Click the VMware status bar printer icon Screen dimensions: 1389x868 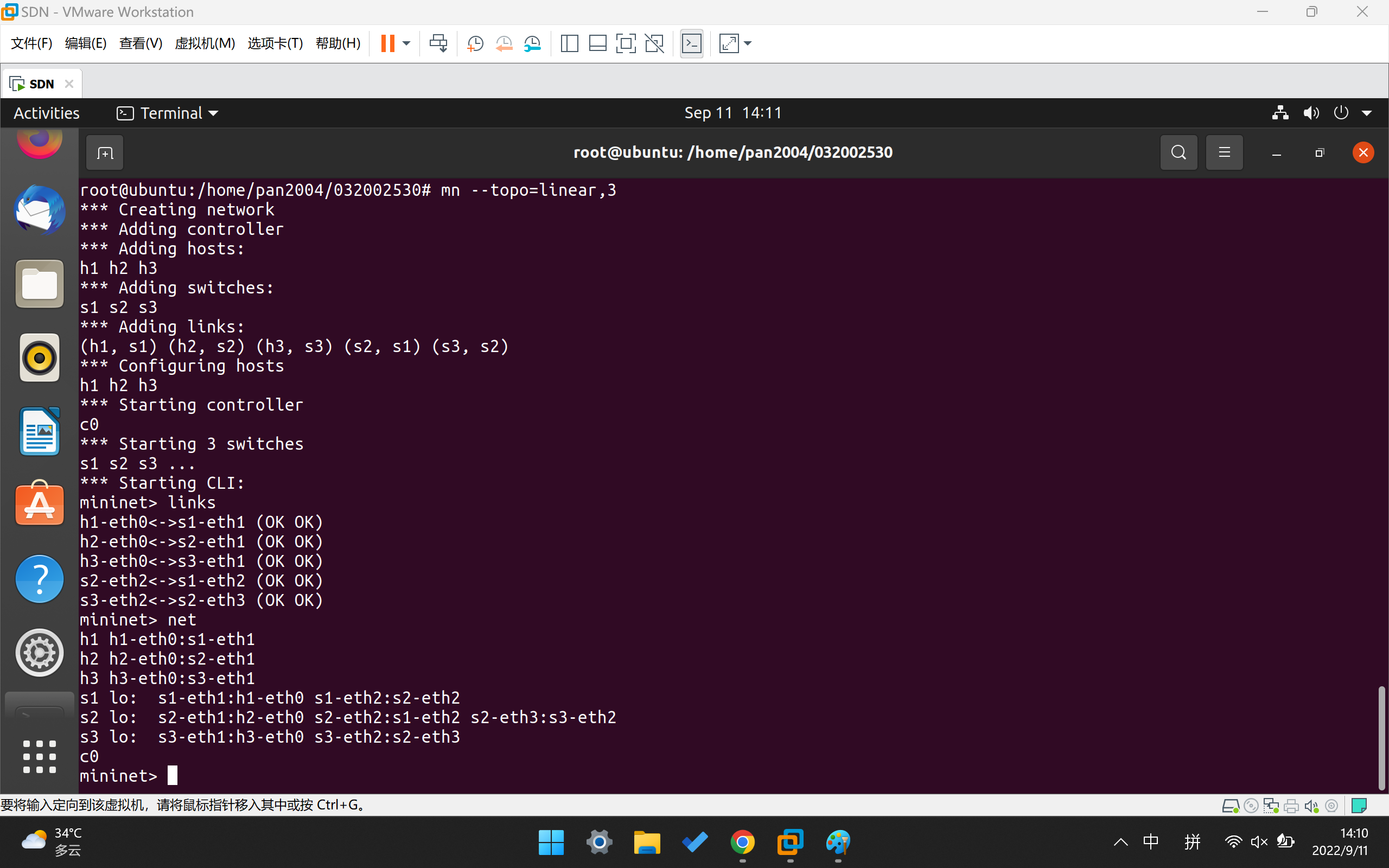1291,806
